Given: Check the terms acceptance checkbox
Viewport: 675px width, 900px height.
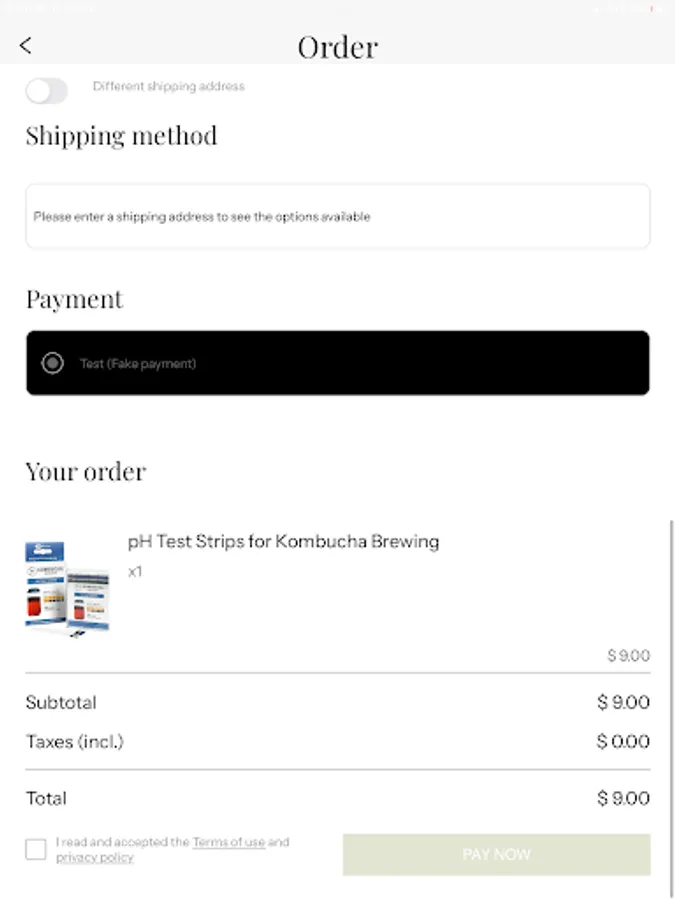Looking at the screenshot, I should (x=36, y=850).
